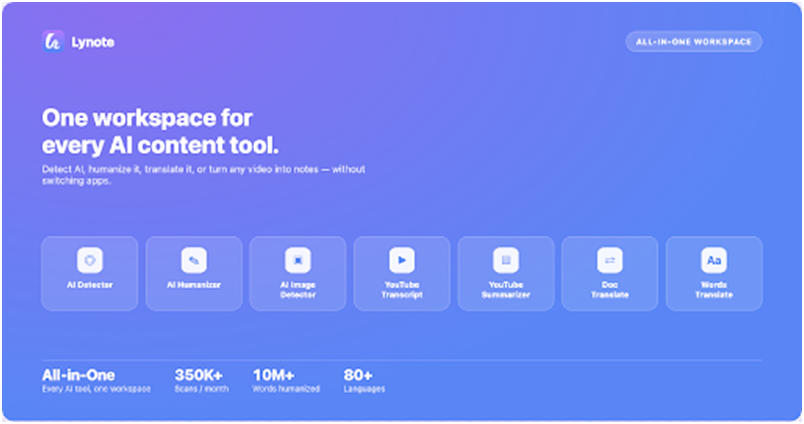Screen dimensions: 804x424
Task: Click 'Every AI tool, one workspace' caption
Action: tap(96, 389)
